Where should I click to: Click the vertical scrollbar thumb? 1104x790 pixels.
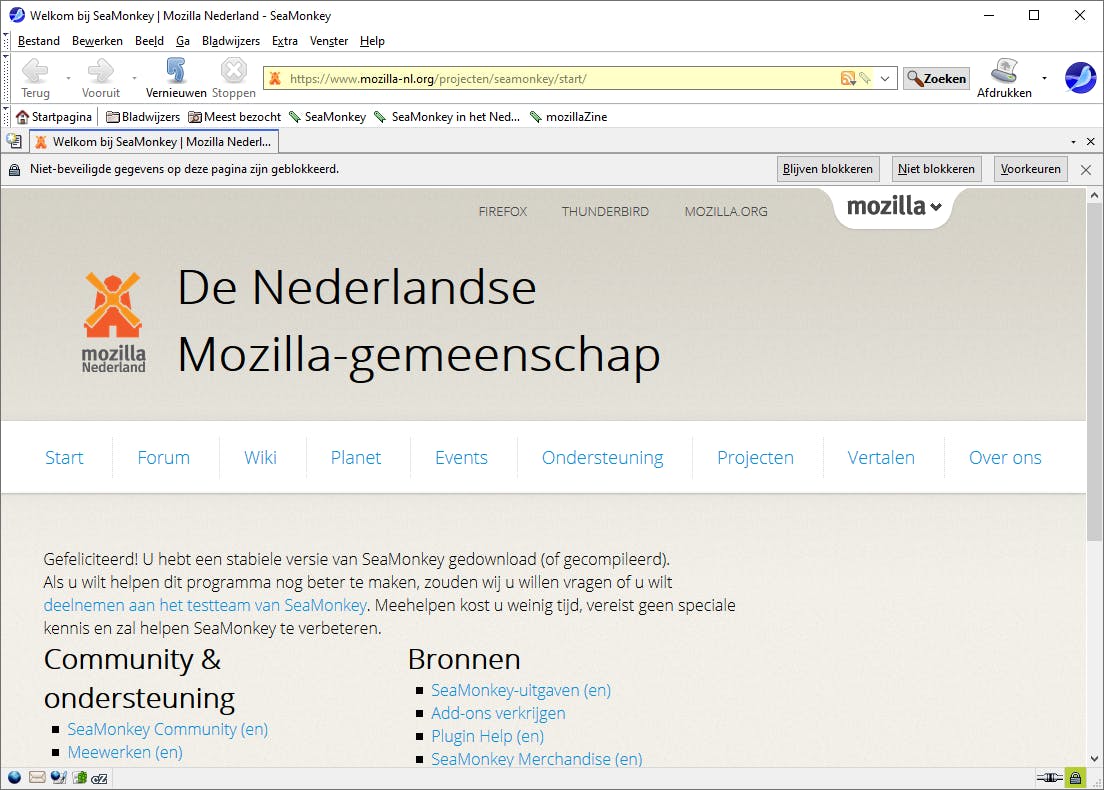(1094, 372)
